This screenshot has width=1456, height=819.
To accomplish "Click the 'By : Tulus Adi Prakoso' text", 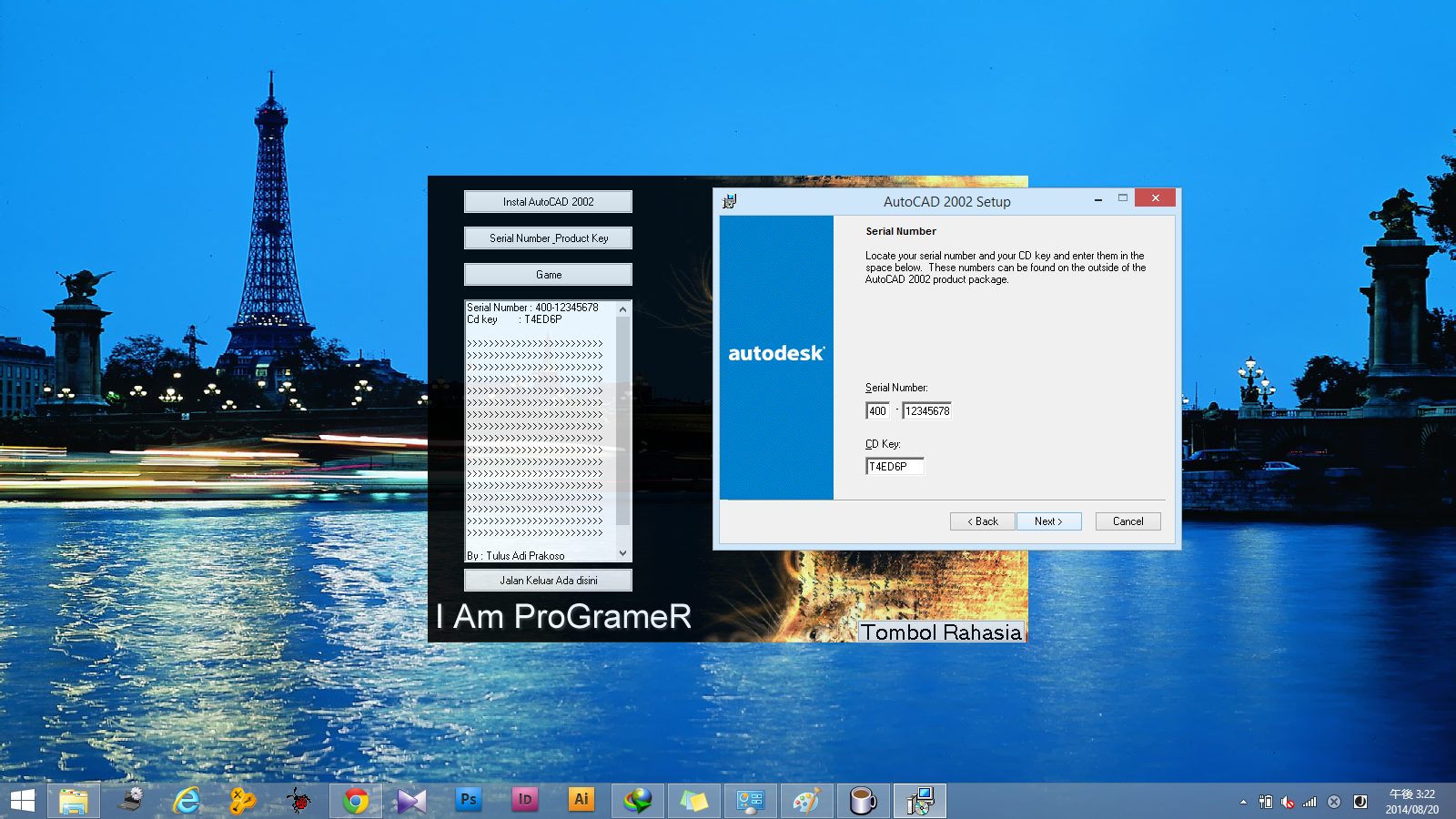I will click(516, 556).
